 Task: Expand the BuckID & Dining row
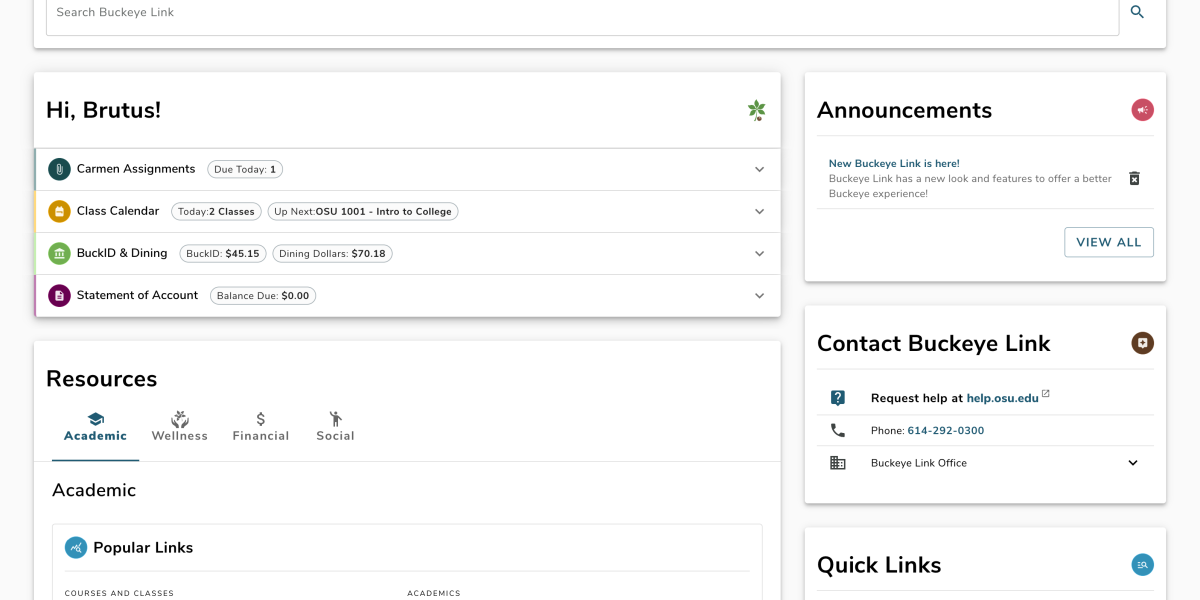tap(759, 254)
